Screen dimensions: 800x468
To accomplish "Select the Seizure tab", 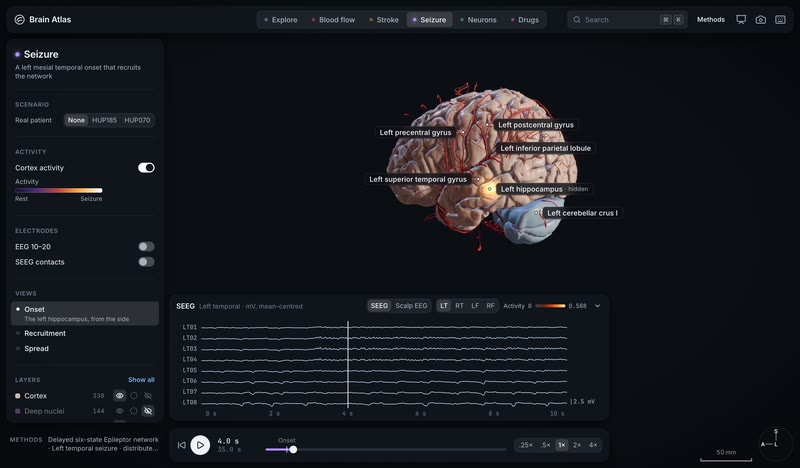I will click(x=429, y=19).
